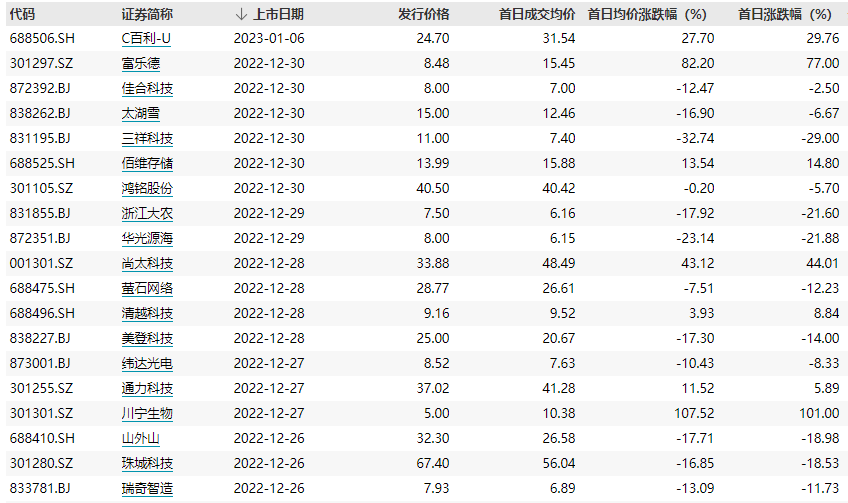Click the 川宁生物 stock link
This screenshot has width=848, height=503.
(x=146, y=414)
